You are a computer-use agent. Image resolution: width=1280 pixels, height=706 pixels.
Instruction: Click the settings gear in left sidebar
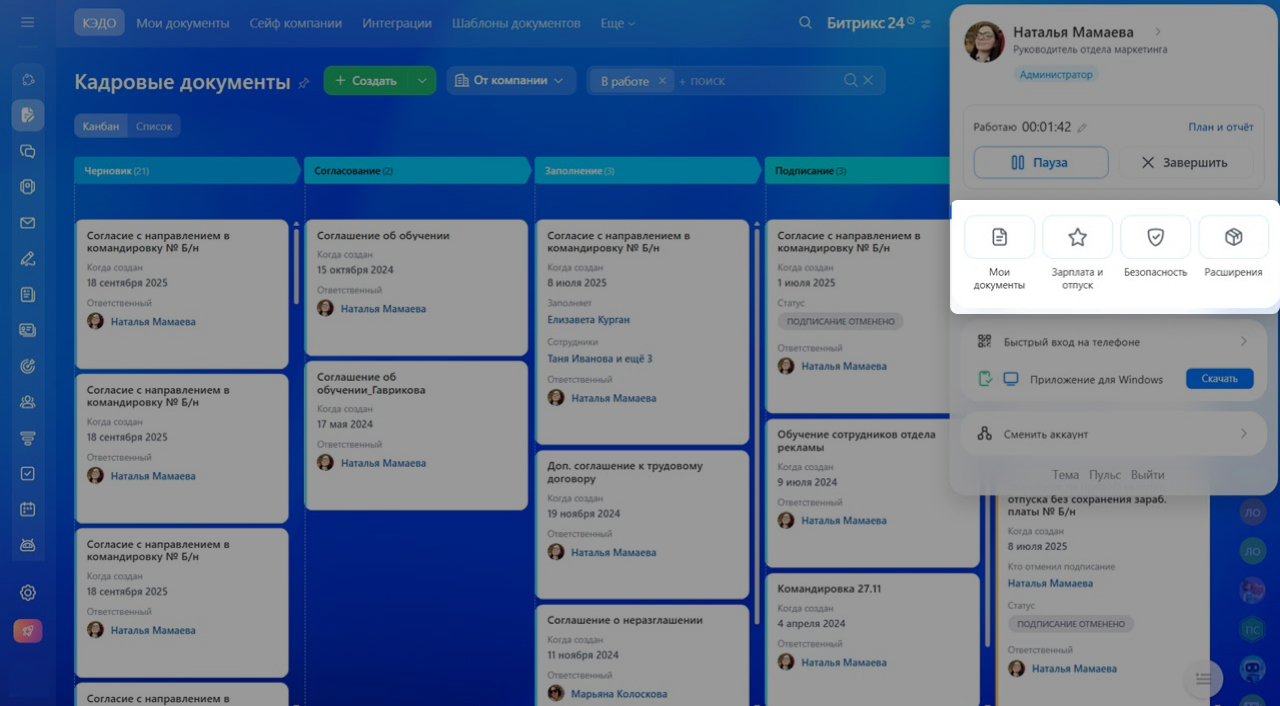point(28,592)
